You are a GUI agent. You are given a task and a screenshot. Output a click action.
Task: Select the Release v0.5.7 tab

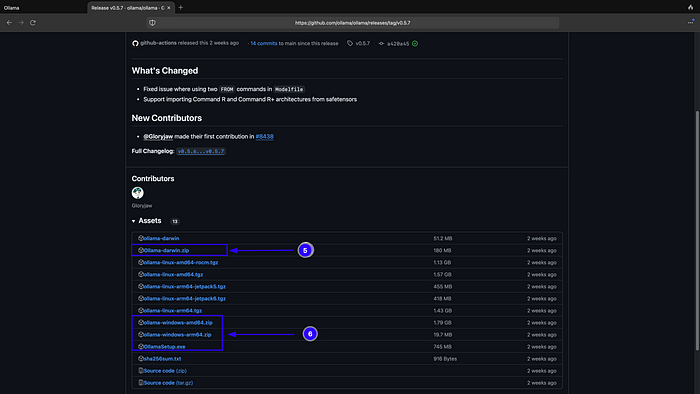coord(130,8)
